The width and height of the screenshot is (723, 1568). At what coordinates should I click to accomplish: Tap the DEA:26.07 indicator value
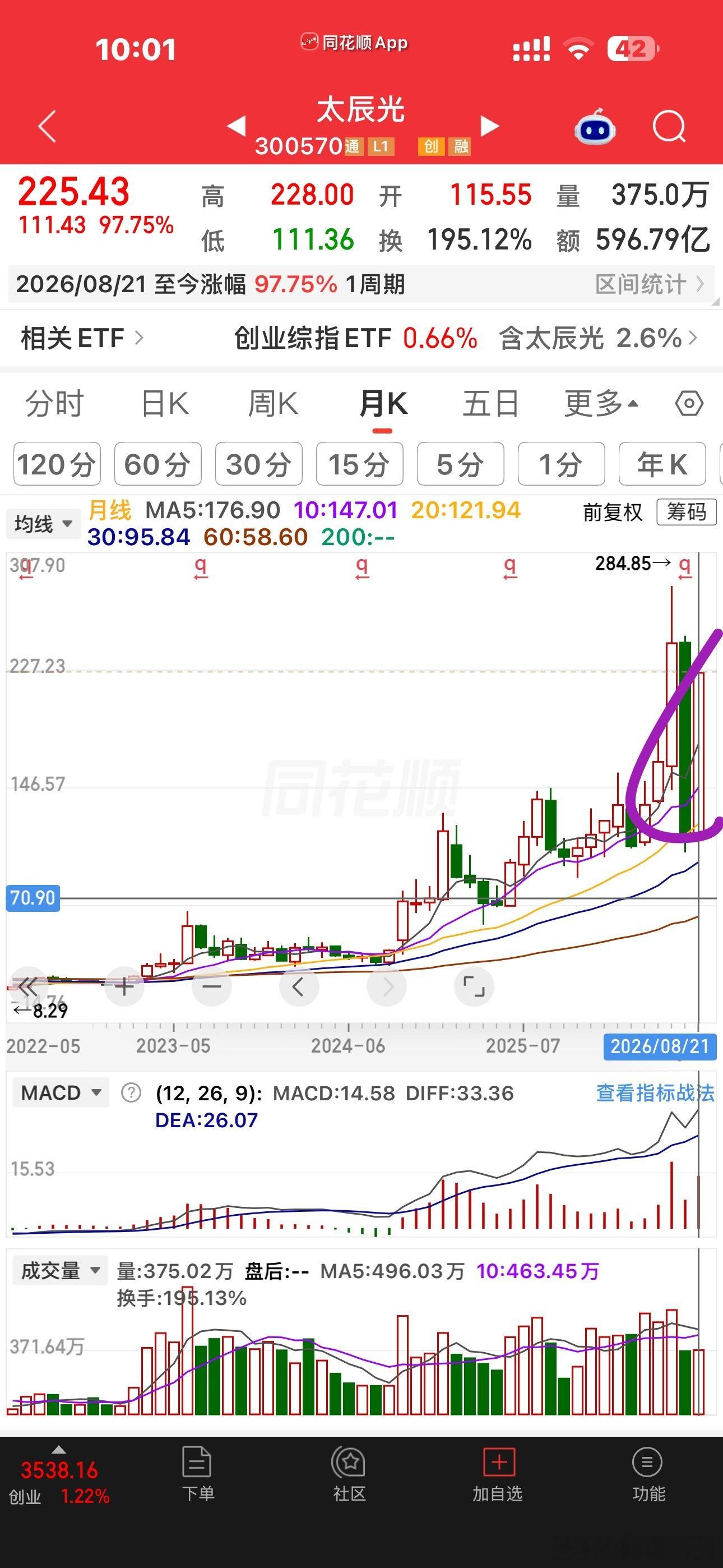(206, 1120)
